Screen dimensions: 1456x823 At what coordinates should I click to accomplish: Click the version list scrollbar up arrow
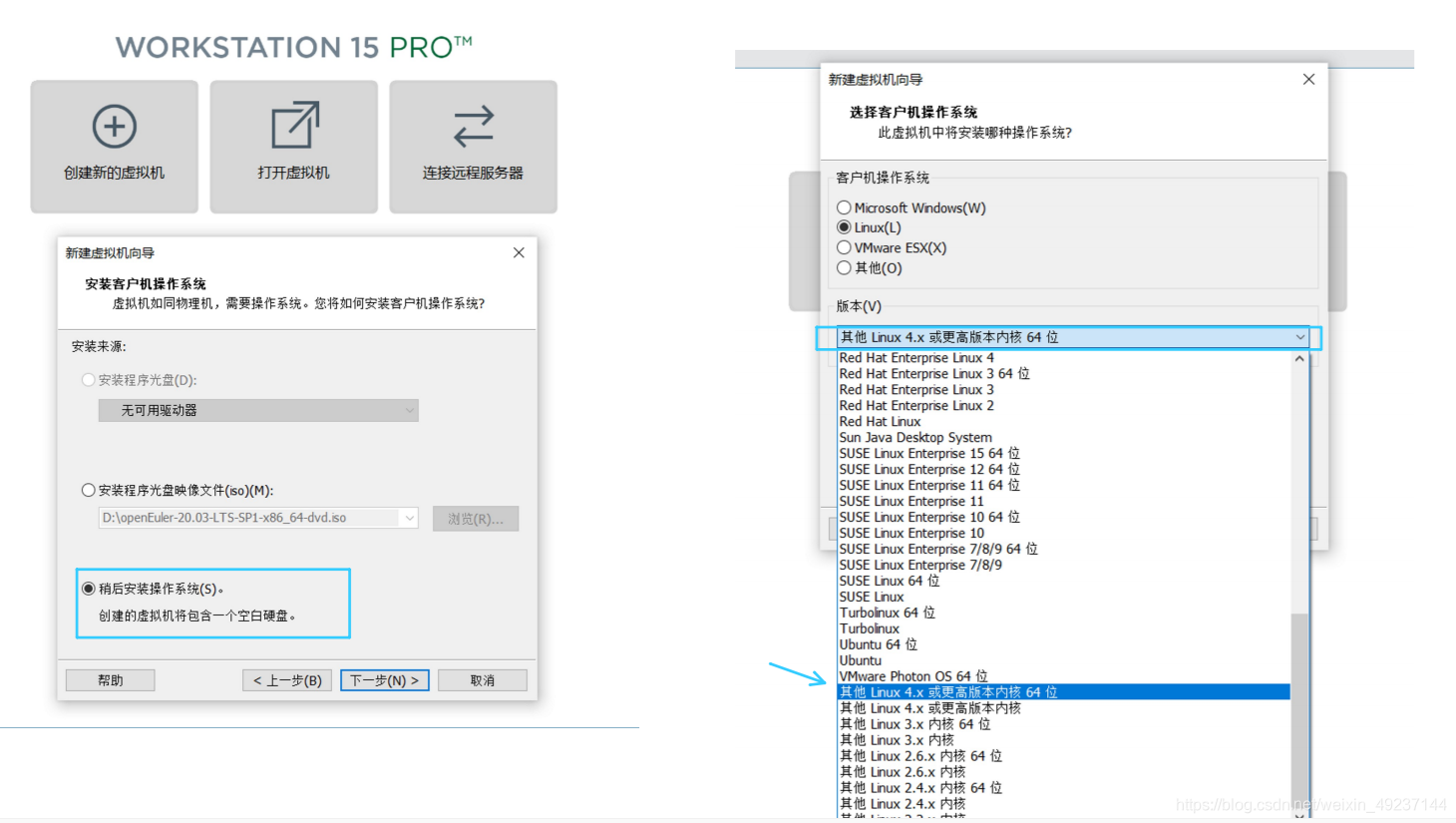point(1299,358)
